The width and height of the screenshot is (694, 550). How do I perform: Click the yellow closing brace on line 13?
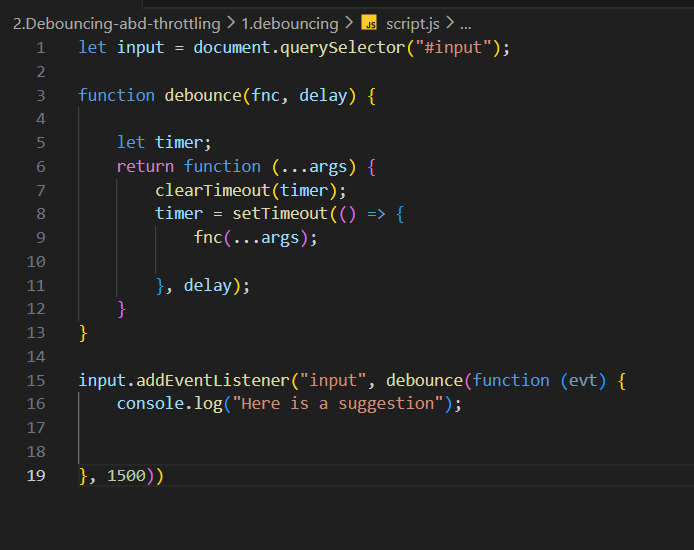(83, 333)
